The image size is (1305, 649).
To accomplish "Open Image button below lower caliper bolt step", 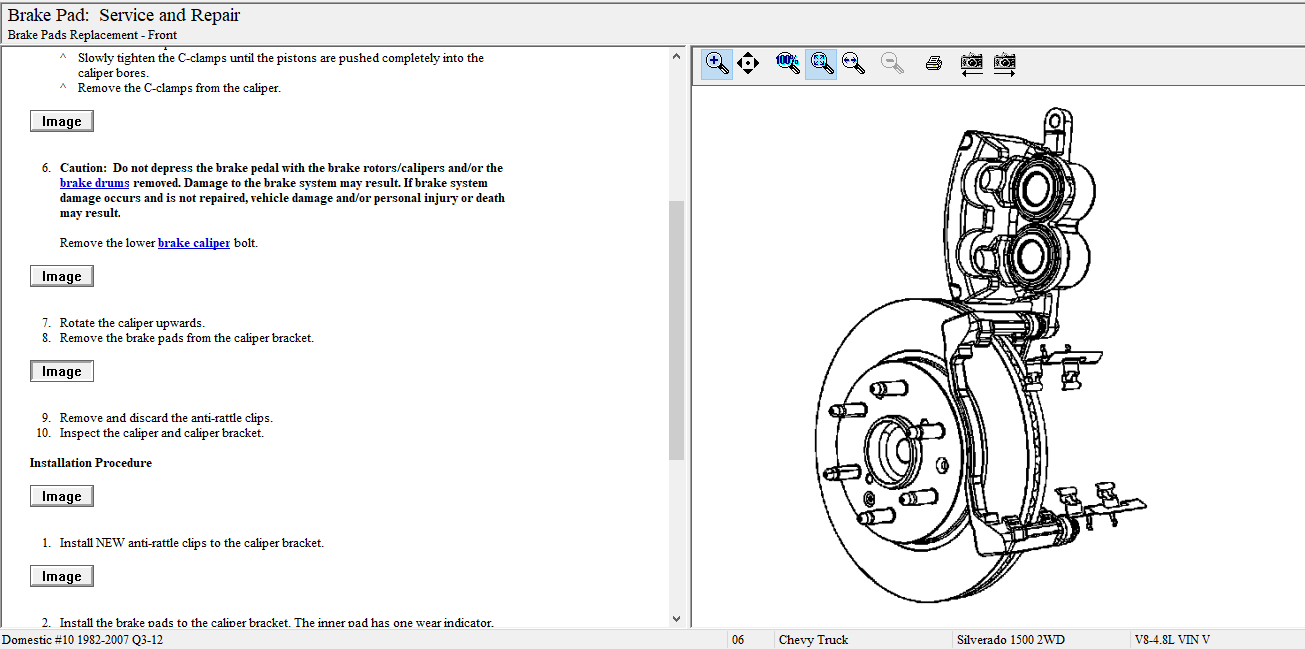I will click(62, 276).
